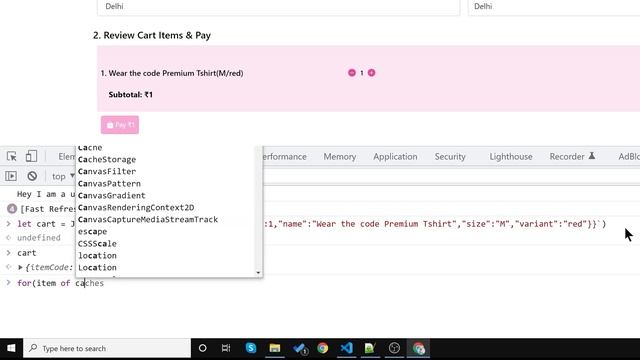Click the Fast Refresh message count badge
Image resolution: width=640 pixels, height=360 pixels.
(x=12, y=209)
